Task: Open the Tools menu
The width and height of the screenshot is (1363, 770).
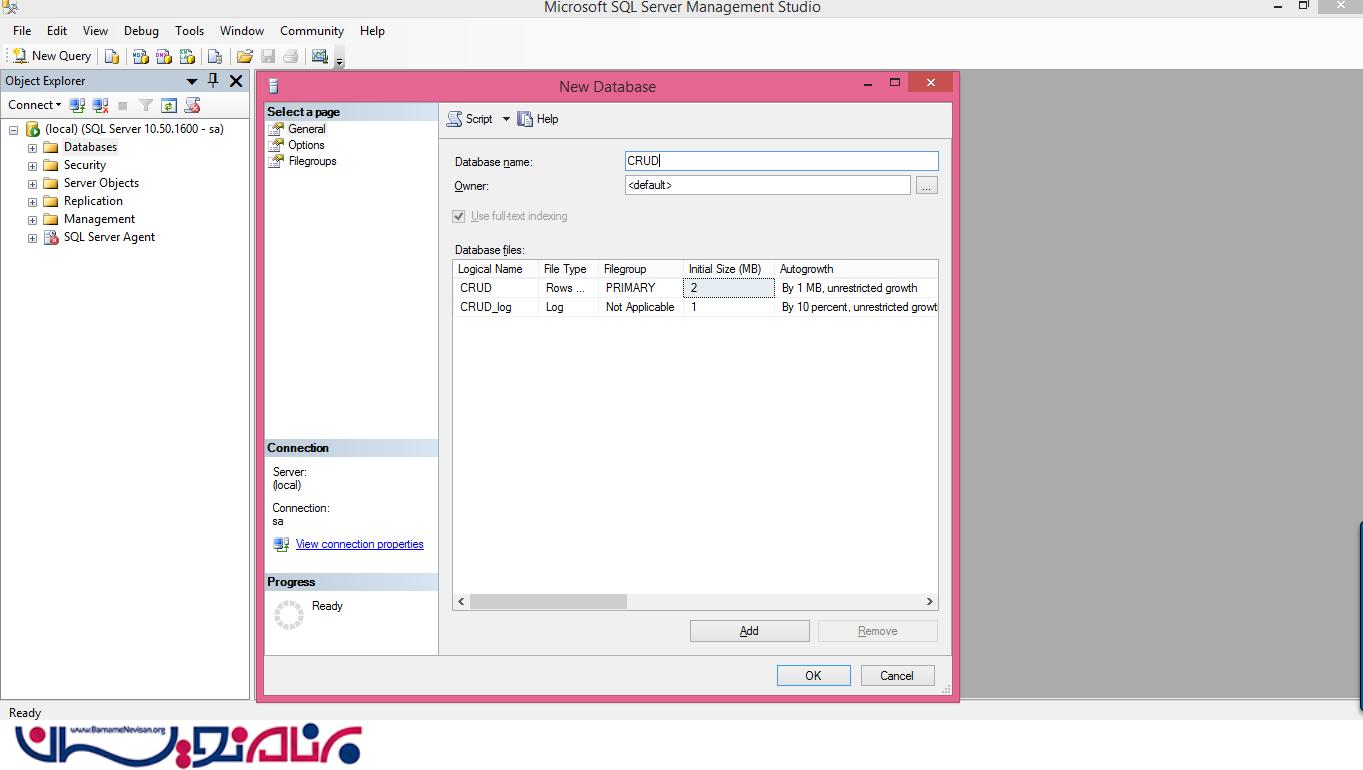Action: (189, 31)
